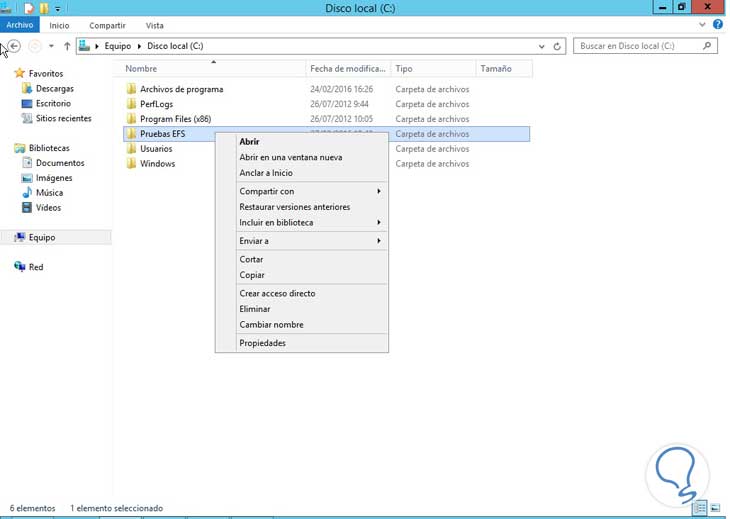The image size is (730, 519).
Task: Open Sitios recientes in navigation pane
Action: coord(63,118)
